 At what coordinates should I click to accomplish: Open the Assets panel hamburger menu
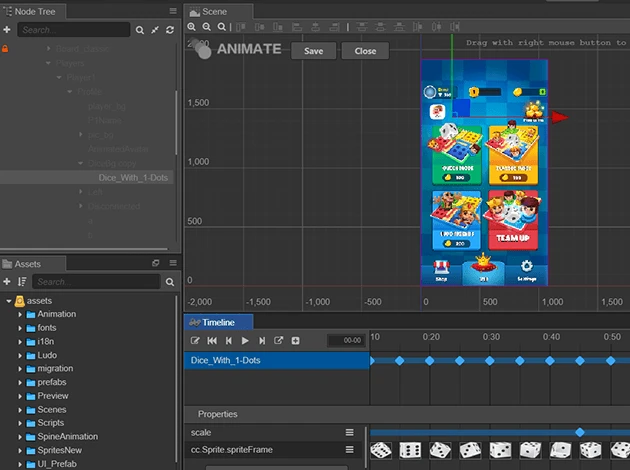172,263
